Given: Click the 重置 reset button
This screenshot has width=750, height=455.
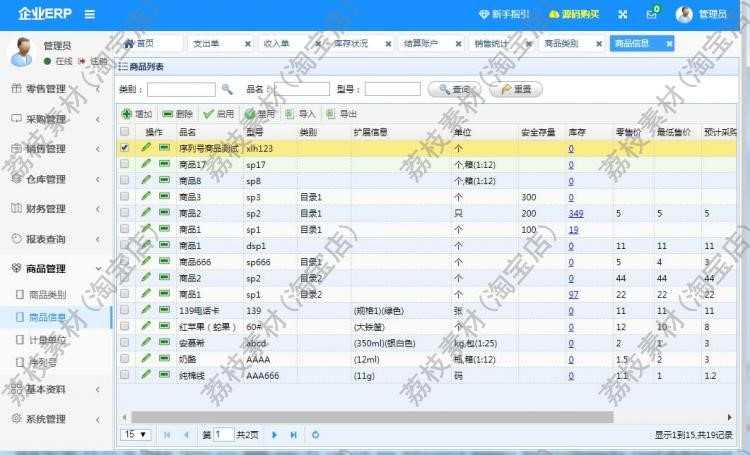Looking at the screenshot, I should tap(516, 89).
